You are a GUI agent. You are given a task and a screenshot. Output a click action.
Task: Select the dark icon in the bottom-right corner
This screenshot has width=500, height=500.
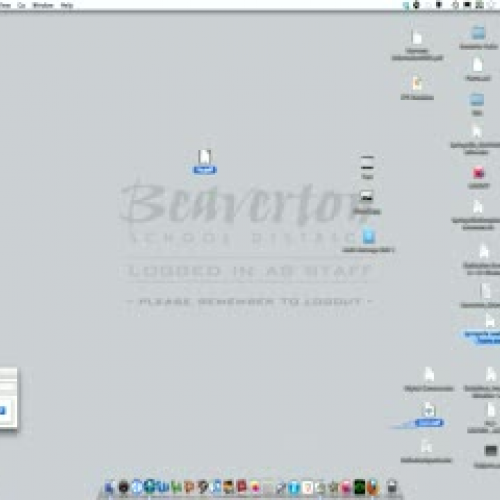[491, 451]
